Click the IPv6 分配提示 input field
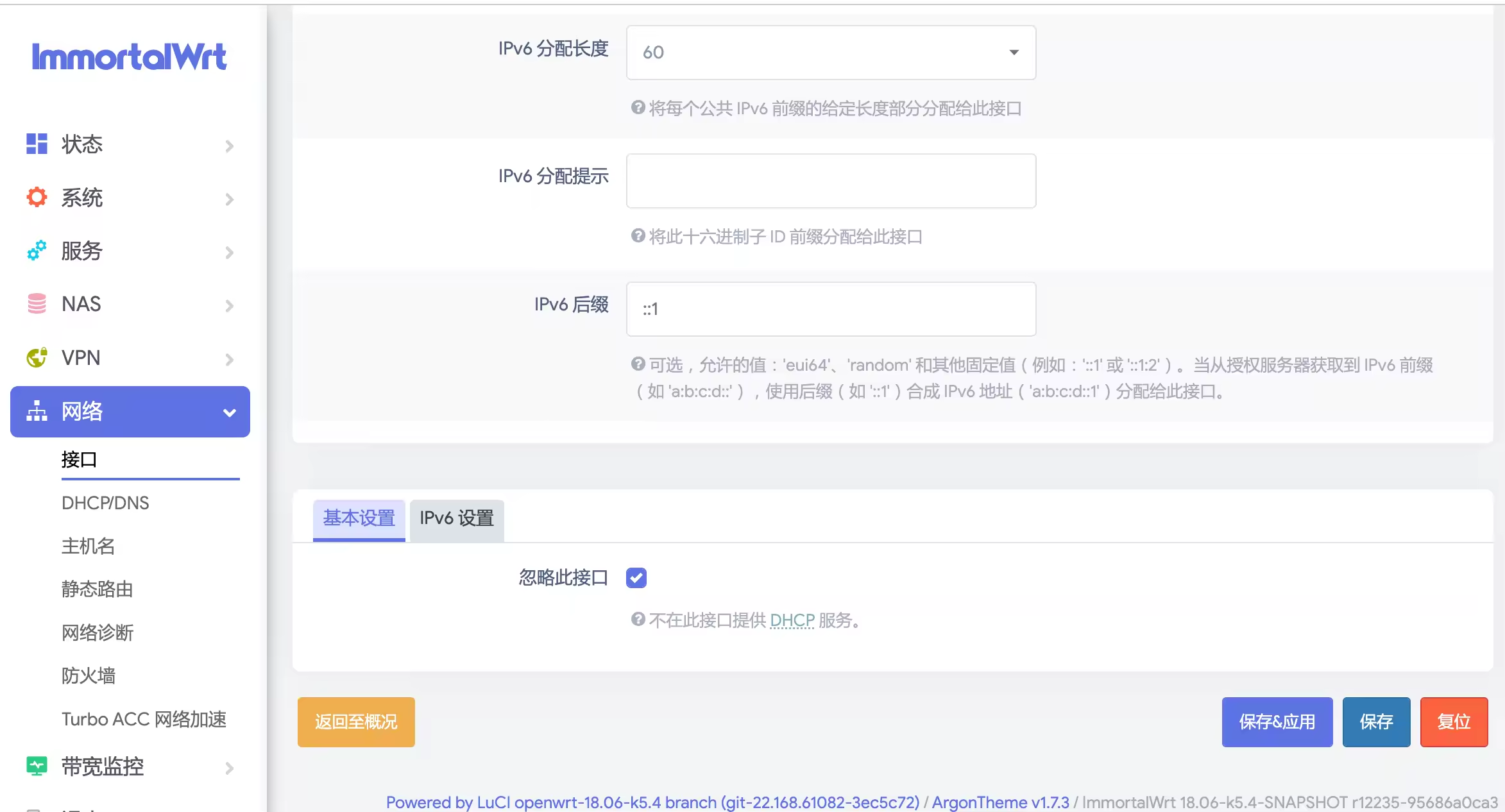1505x812 pixels. coord(831,181)
